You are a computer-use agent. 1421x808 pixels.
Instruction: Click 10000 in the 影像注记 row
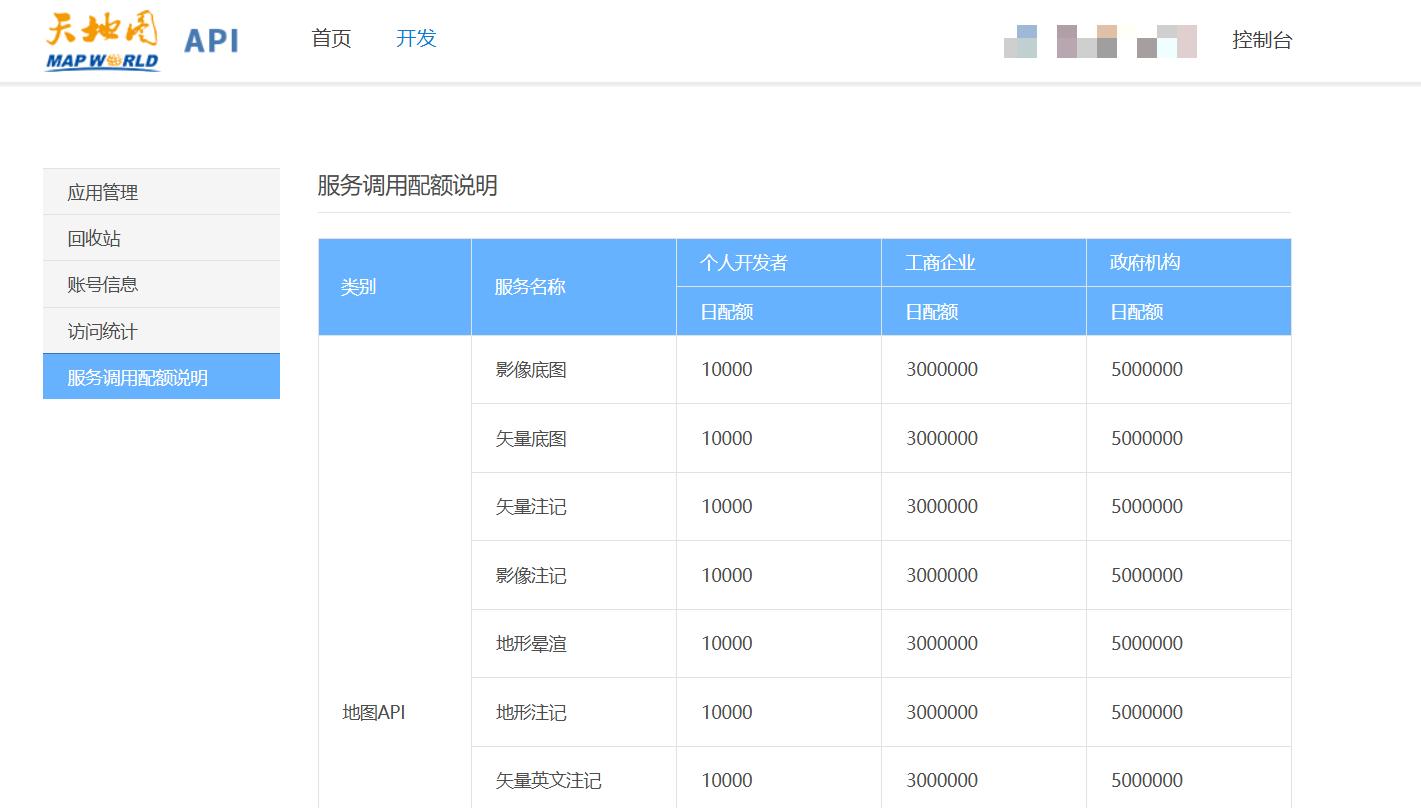[x=727, y=575]
